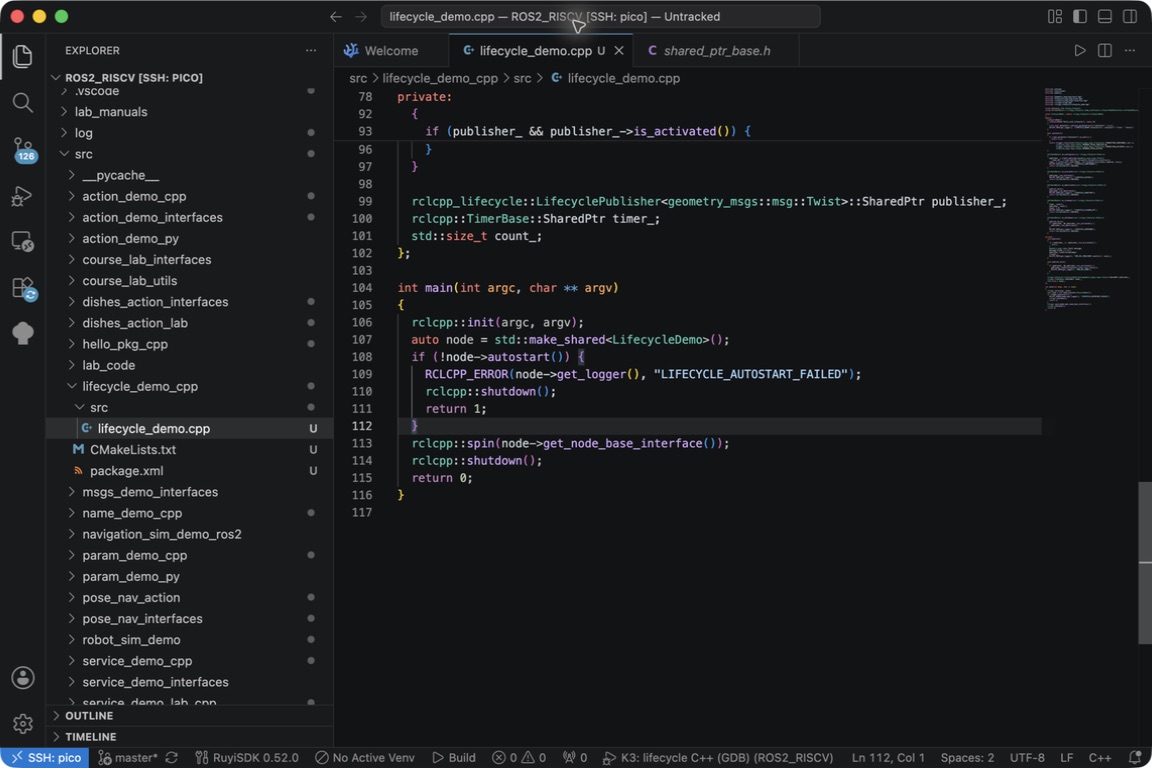Screen dimensions: 1152x768
Task: Click the code minimap preview
Action: (x=1090, y=198)
